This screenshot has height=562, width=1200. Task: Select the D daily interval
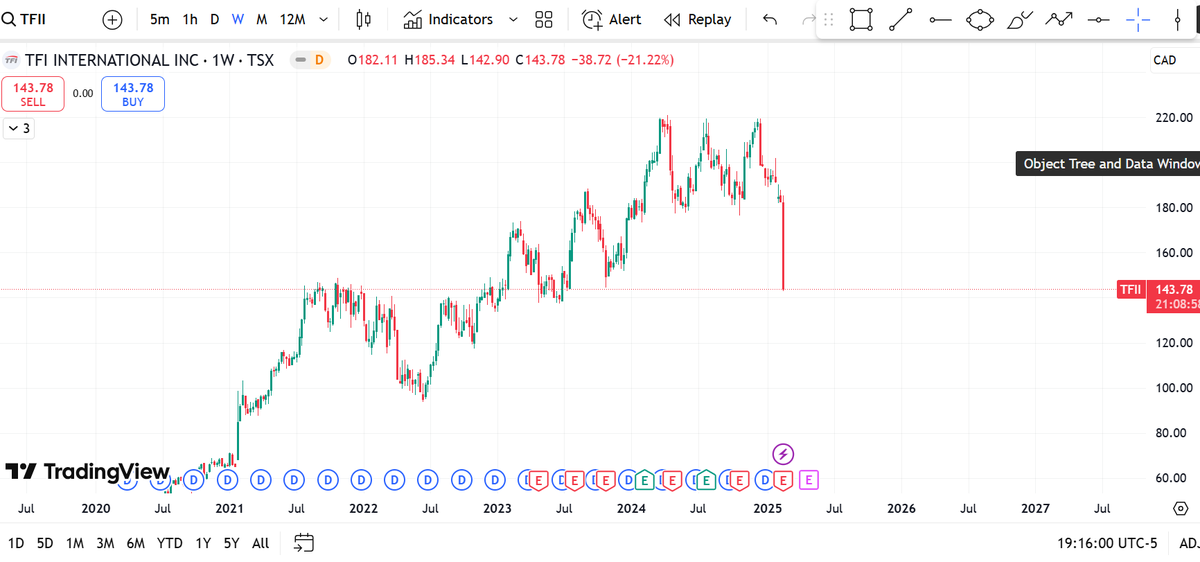pyautogui.click(x=214, y=19)
